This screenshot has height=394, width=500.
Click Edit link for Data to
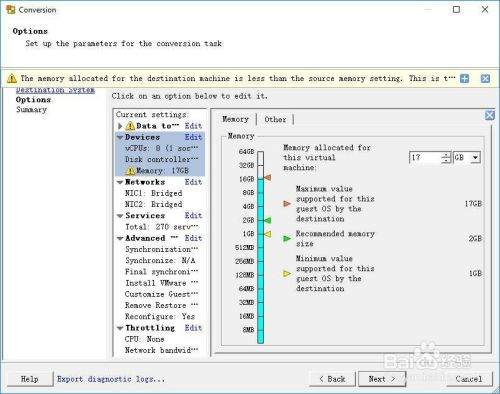coord(193,126)
